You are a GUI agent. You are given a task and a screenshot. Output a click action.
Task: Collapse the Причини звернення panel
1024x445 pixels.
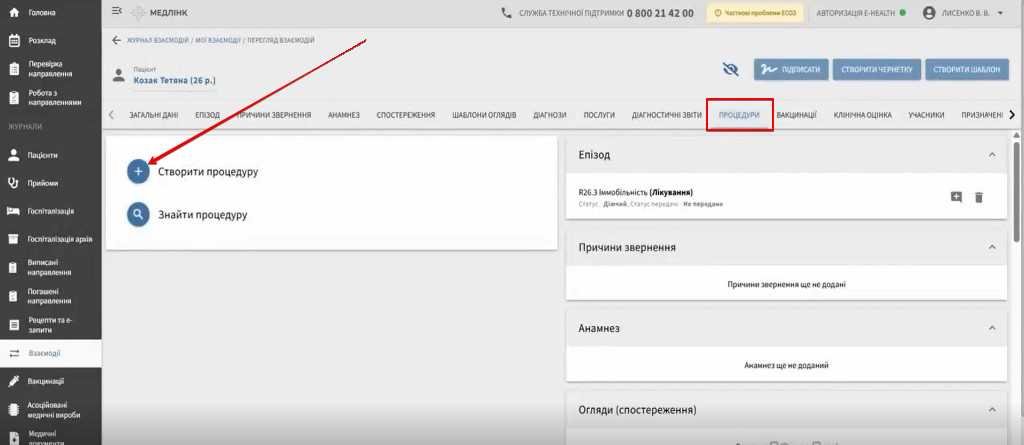pos(992,248)
